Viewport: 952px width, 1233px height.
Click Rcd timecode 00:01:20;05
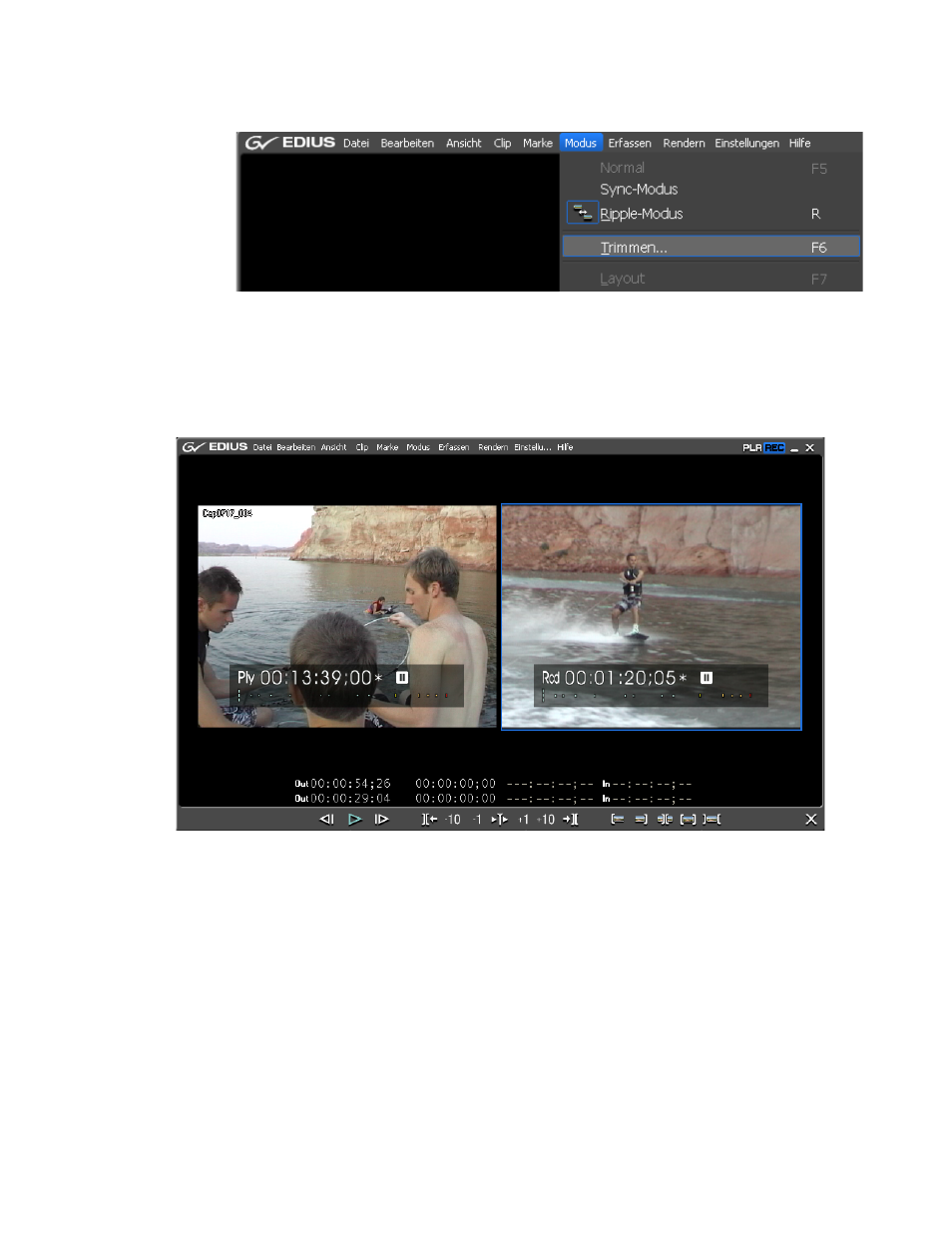pyautogui.click(x=620, y=678)
